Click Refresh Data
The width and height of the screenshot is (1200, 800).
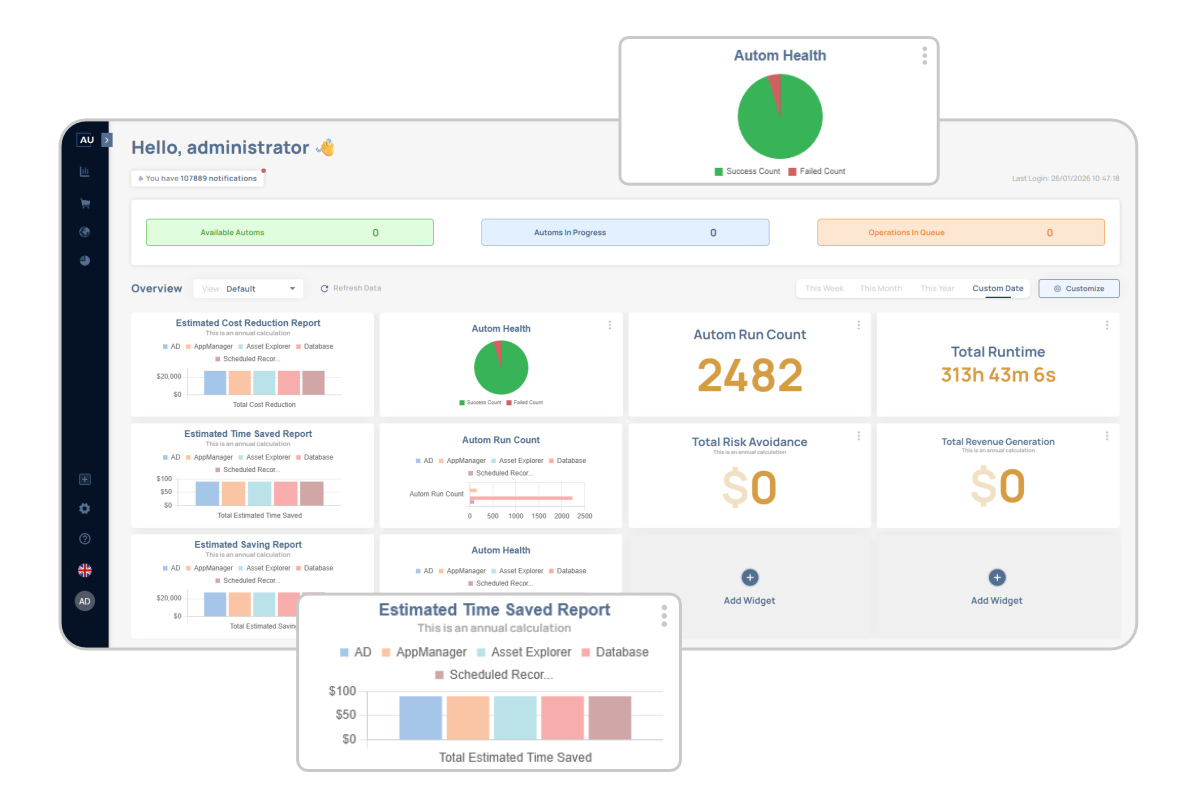(351, 289)
